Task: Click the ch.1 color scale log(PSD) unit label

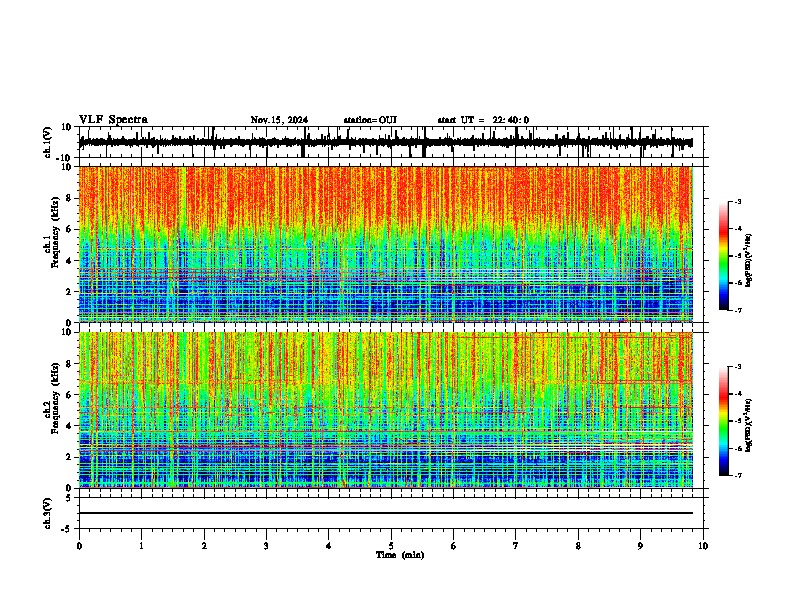Action: [749, 260]
